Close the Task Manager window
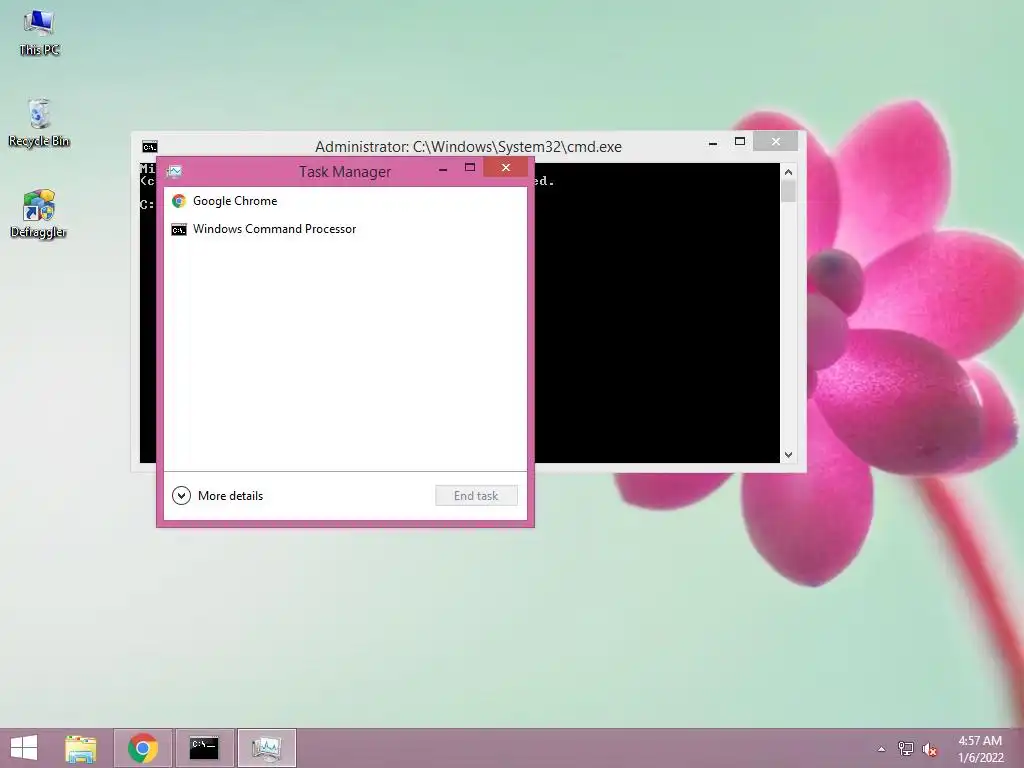The width and height of the screenshot is (1024, 768). (x=505, y=168)
